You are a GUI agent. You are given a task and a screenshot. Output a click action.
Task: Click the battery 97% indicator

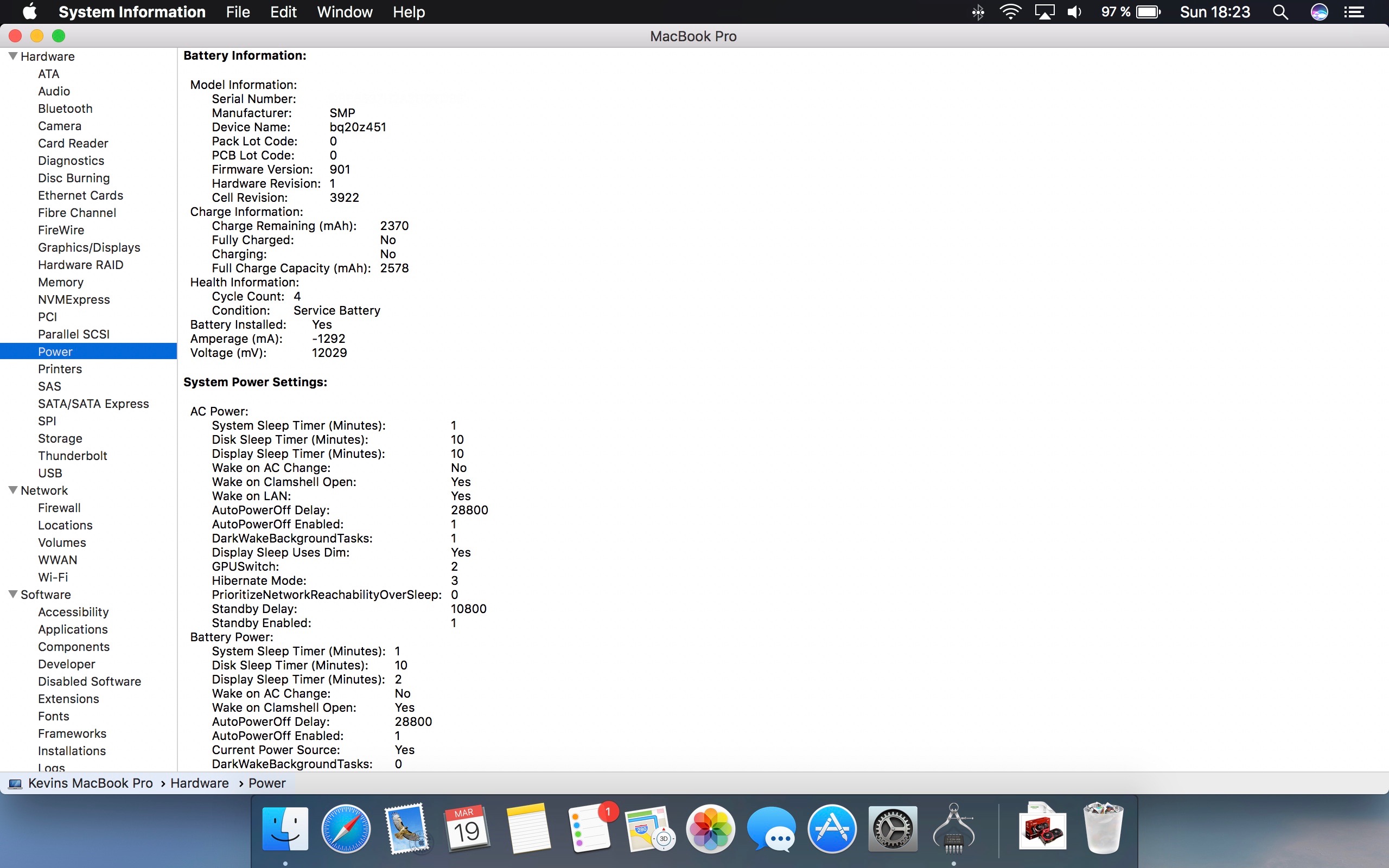click(x=1131, y=12)
